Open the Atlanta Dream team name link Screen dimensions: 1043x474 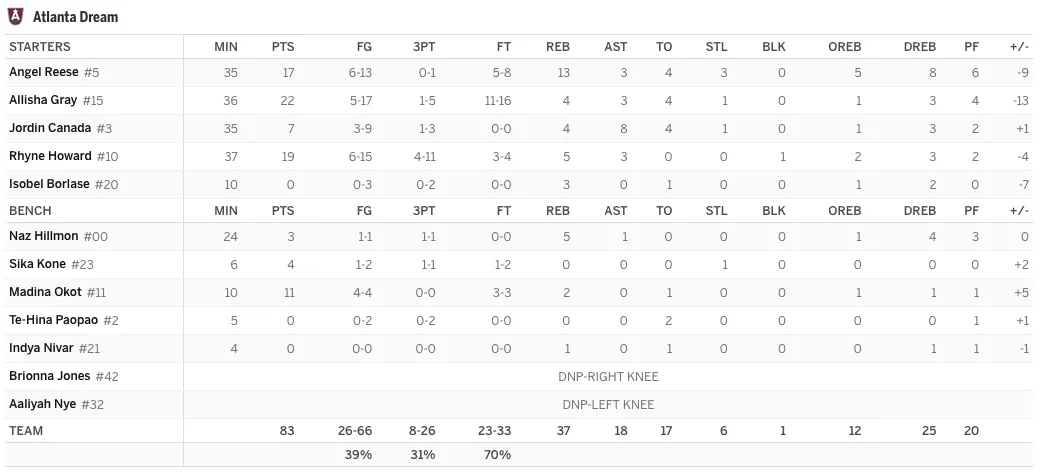(75, 17)
